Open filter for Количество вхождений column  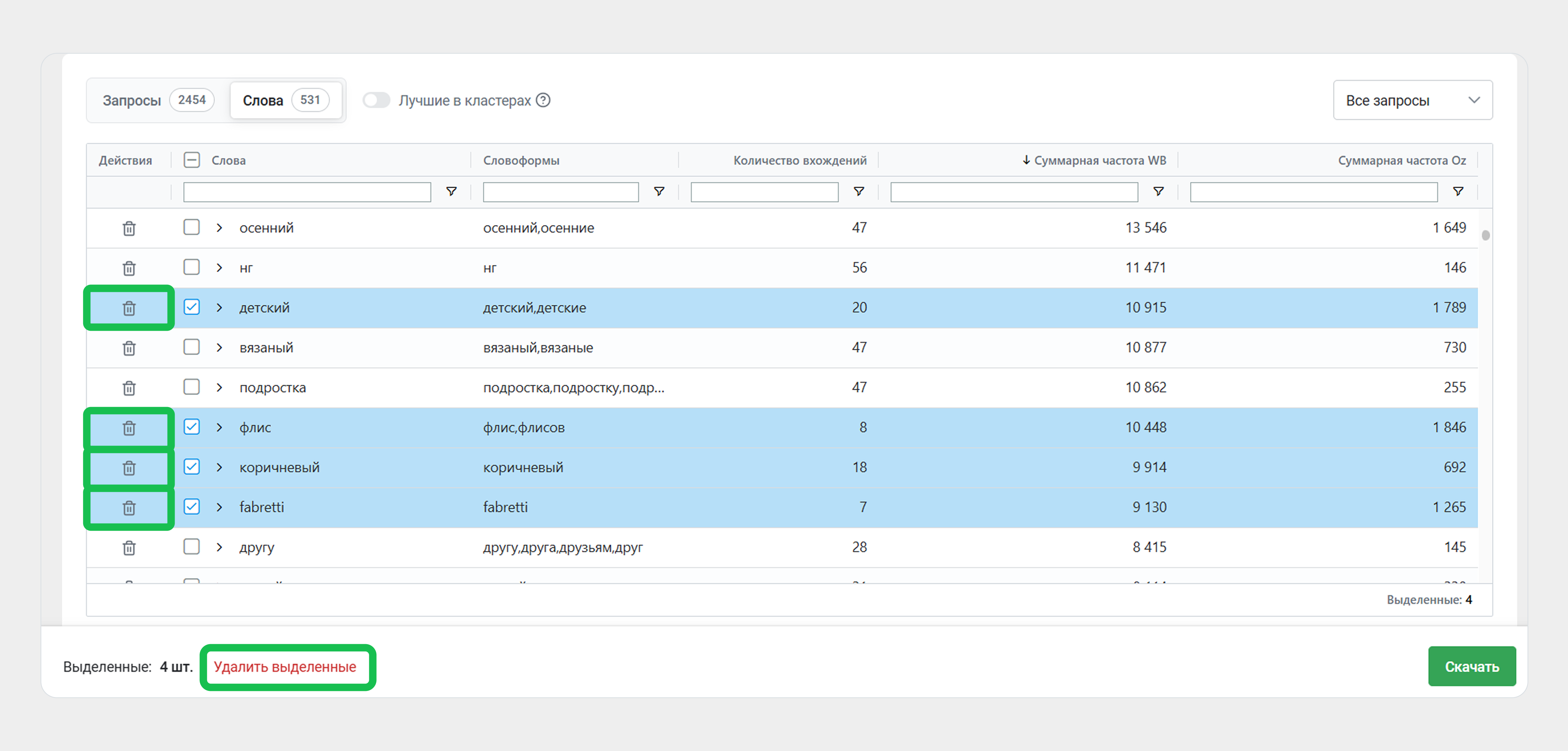[859, 192]
